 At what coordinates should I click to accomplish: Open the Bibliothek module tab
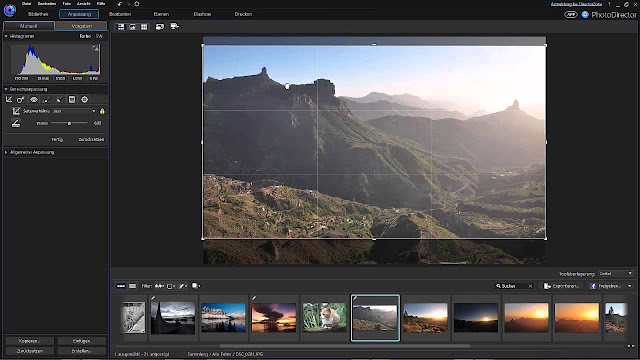coord(38,14)
